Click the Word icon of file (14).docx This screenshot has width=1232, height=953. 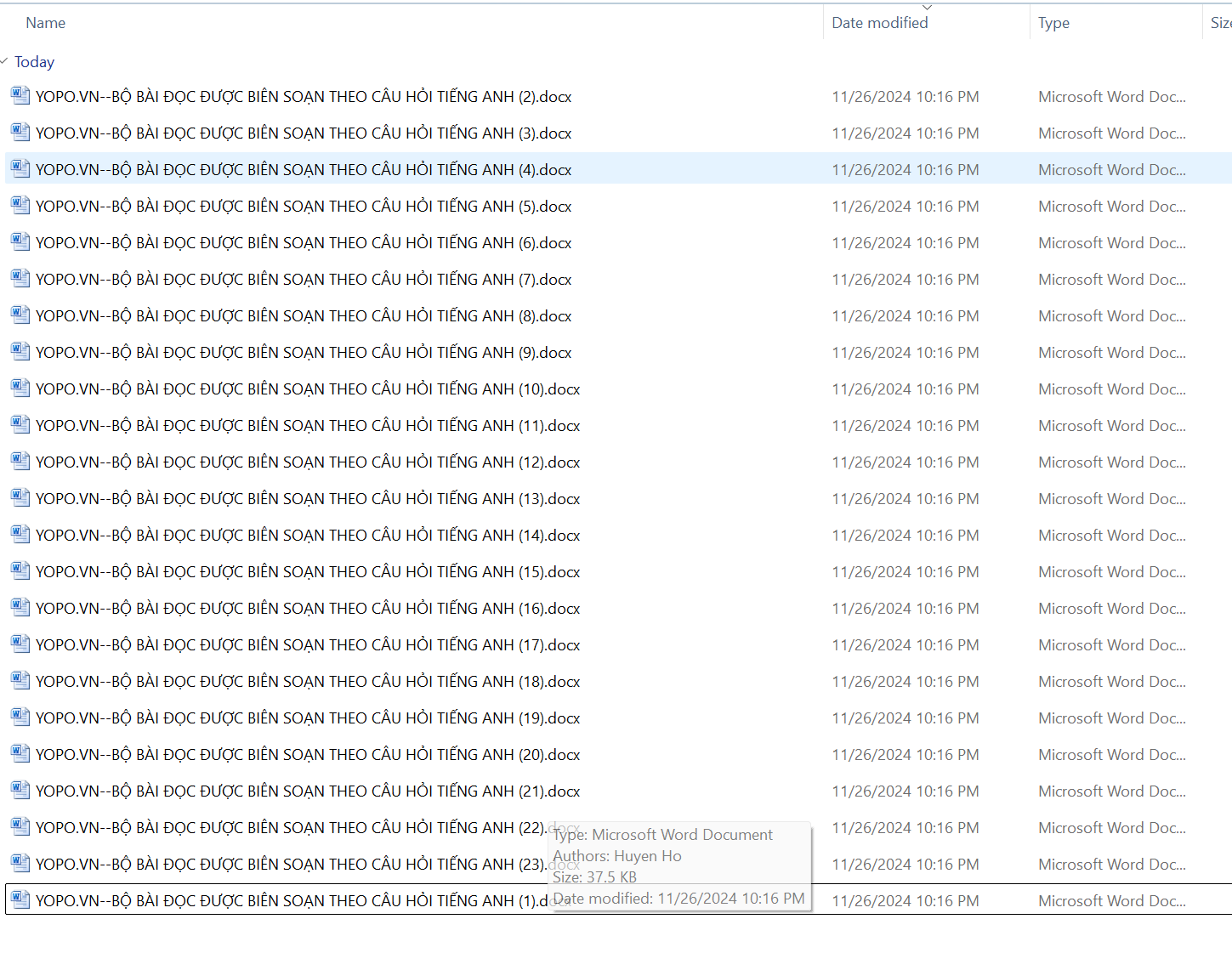pyautogui.click(x=20, y=534)
